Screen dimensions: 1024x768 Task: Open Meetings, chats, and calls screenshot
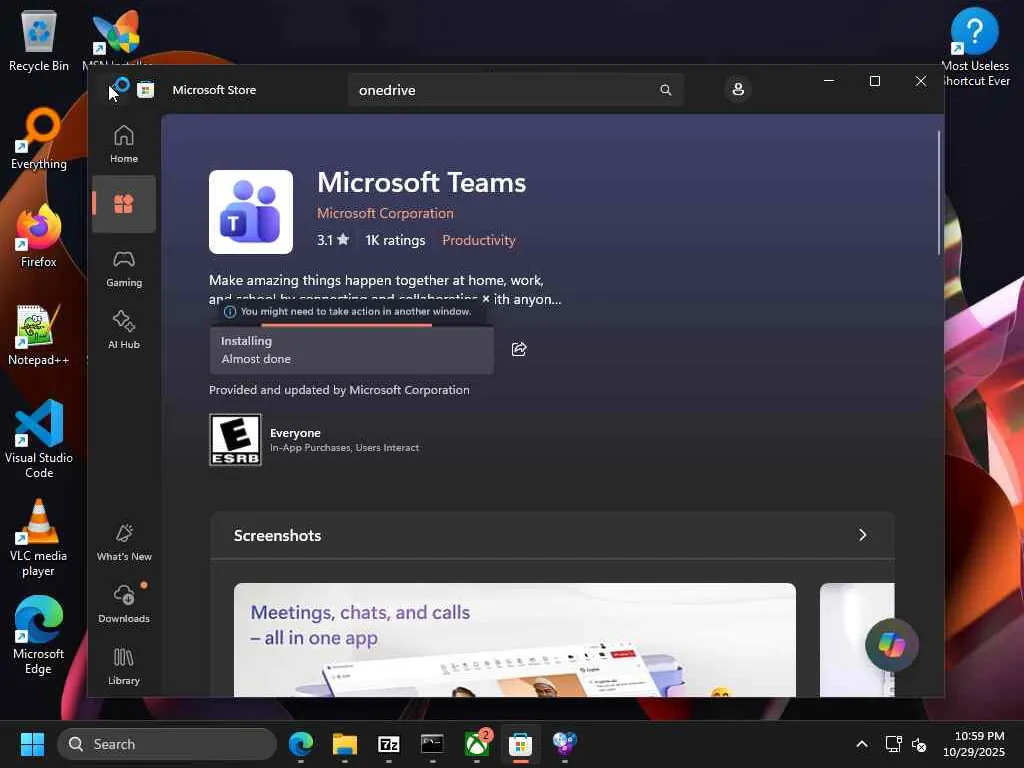pyautogui.click(x=515, y=640)
